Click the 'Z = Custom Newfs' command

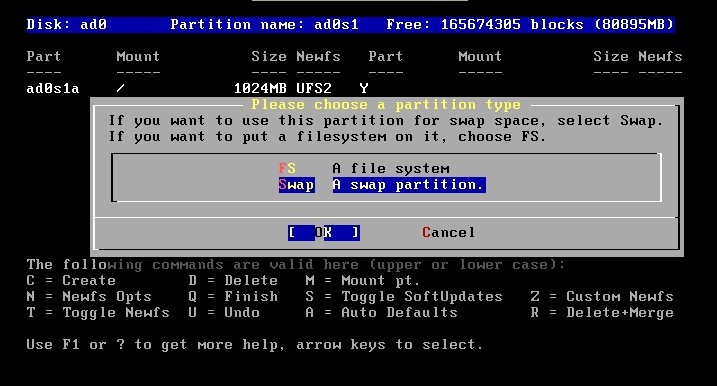pos(602,296)
